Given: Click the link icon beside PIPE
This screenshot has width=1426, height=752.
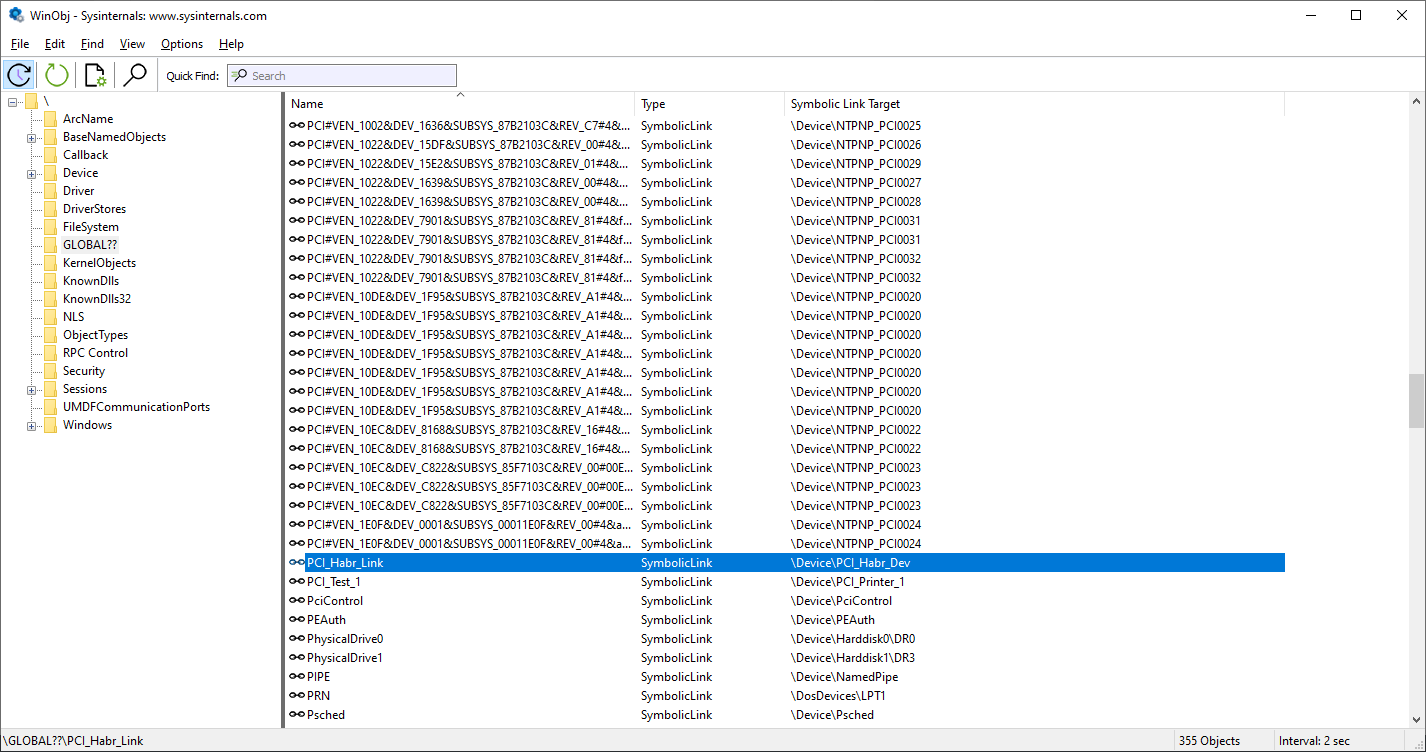Looking at the screenshot, I should click(x=297, y=677).
